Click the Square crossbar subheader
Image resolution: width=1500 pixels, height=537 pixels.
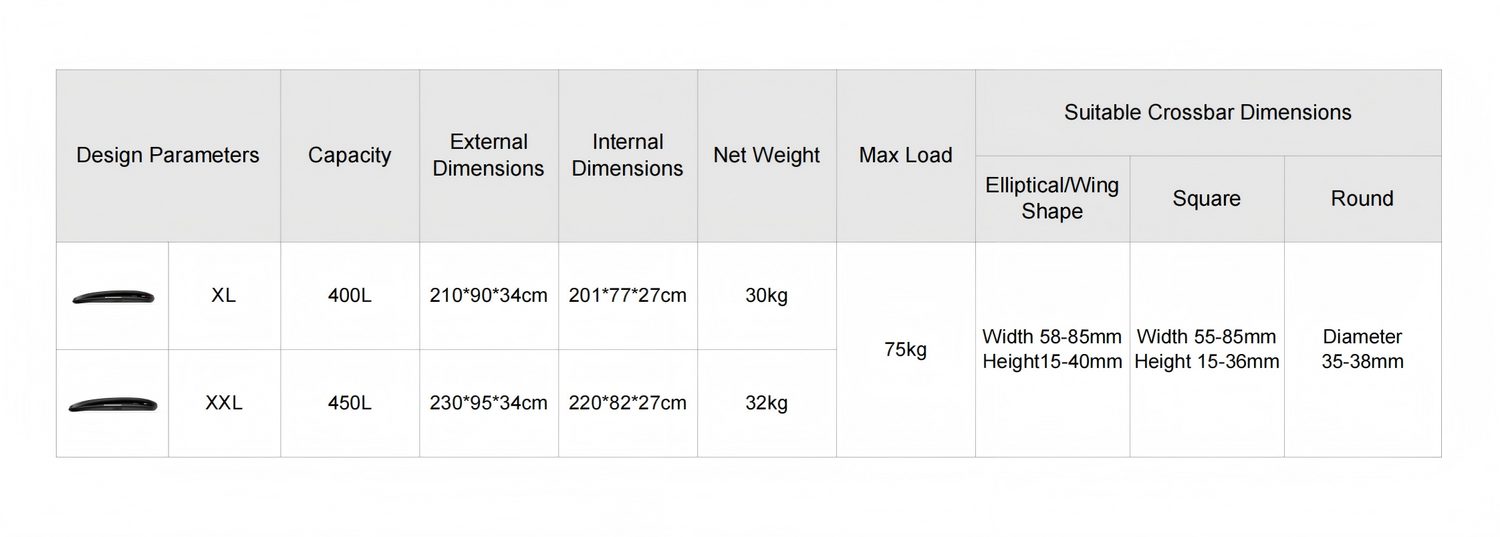[1207, 199]
